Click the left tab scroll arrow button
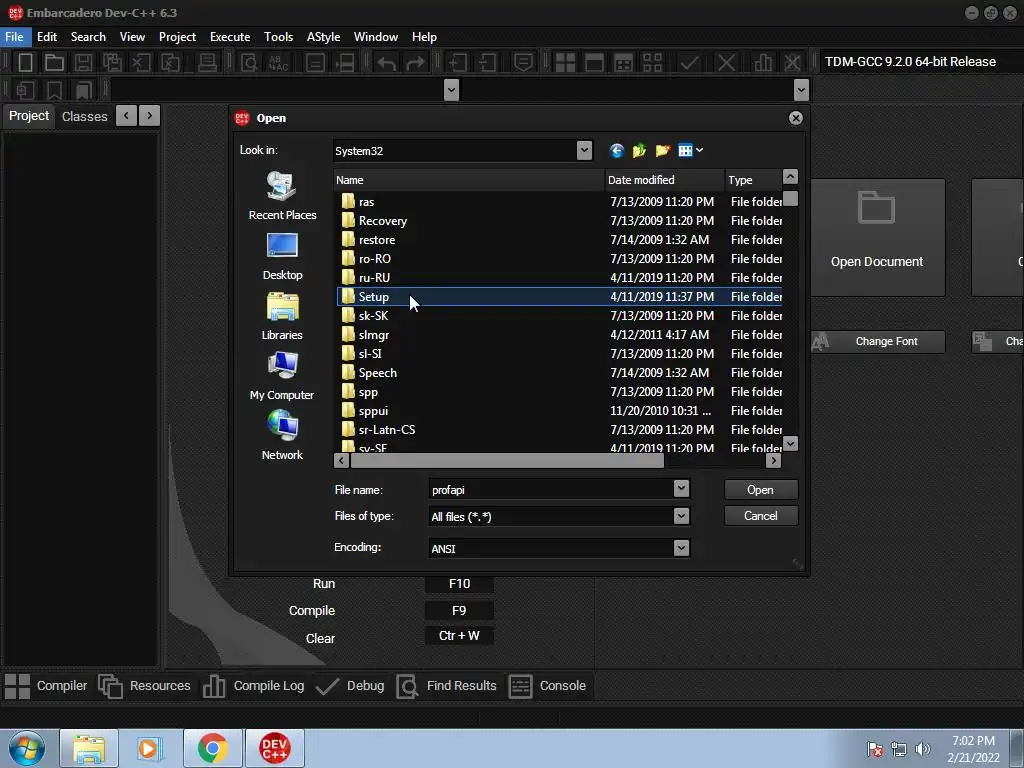Image resolution: width=1024 pixels, height=768 pixels. [126, 116]
